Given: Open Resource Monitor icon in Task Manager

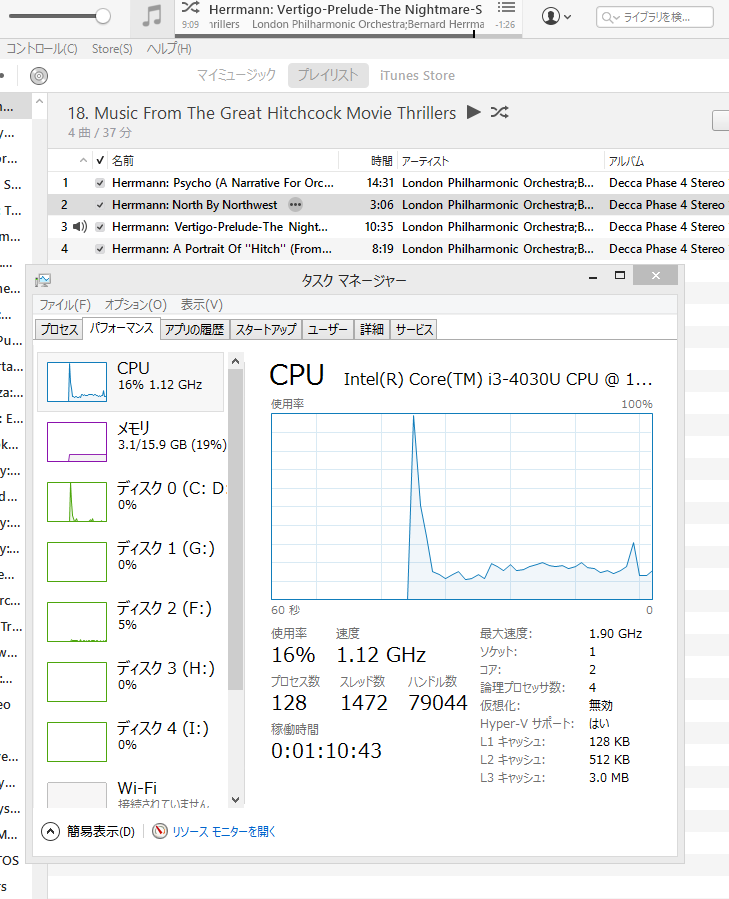Looking at the screenshot, I should tap(159, 831).
